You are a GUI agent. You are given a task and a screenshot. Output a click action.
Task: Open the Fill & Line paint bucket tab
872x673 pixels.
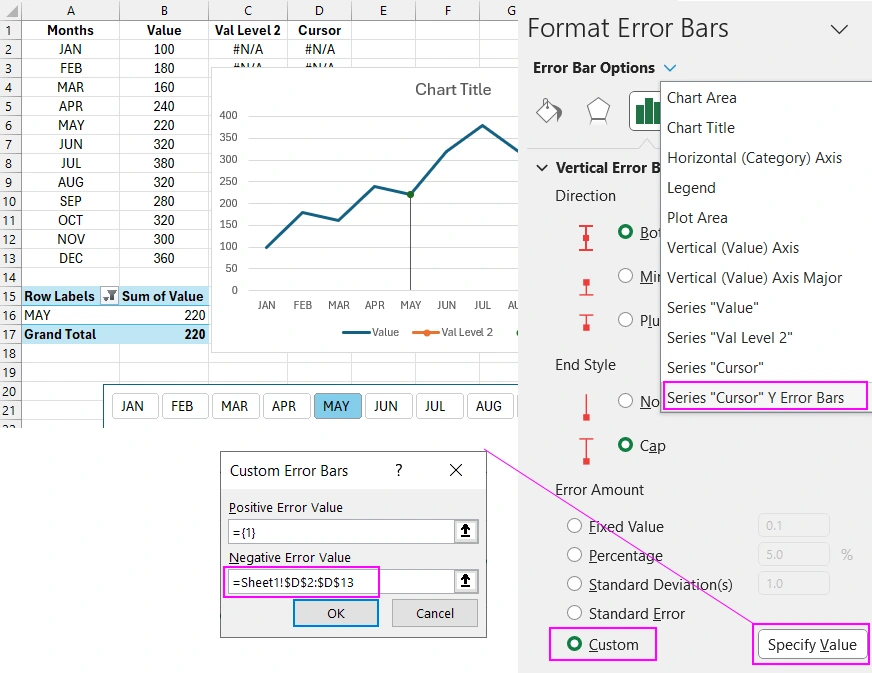tap(548, 110)
